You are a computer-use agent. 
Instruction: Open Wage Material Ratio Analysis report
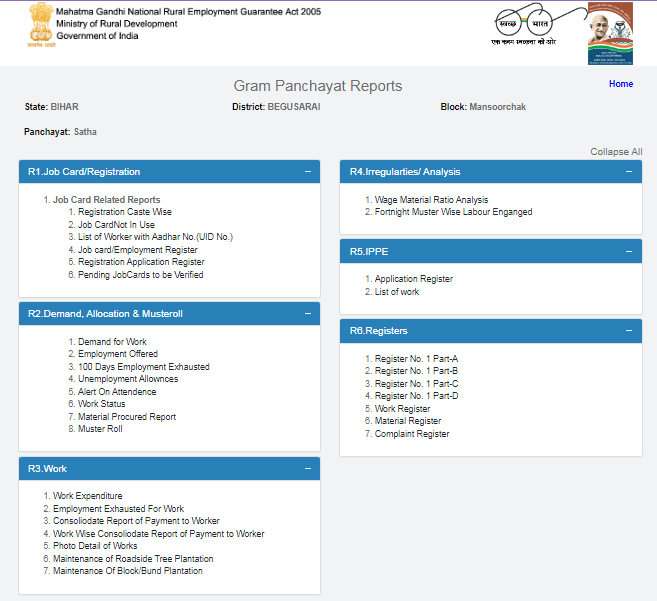[431, 200]
